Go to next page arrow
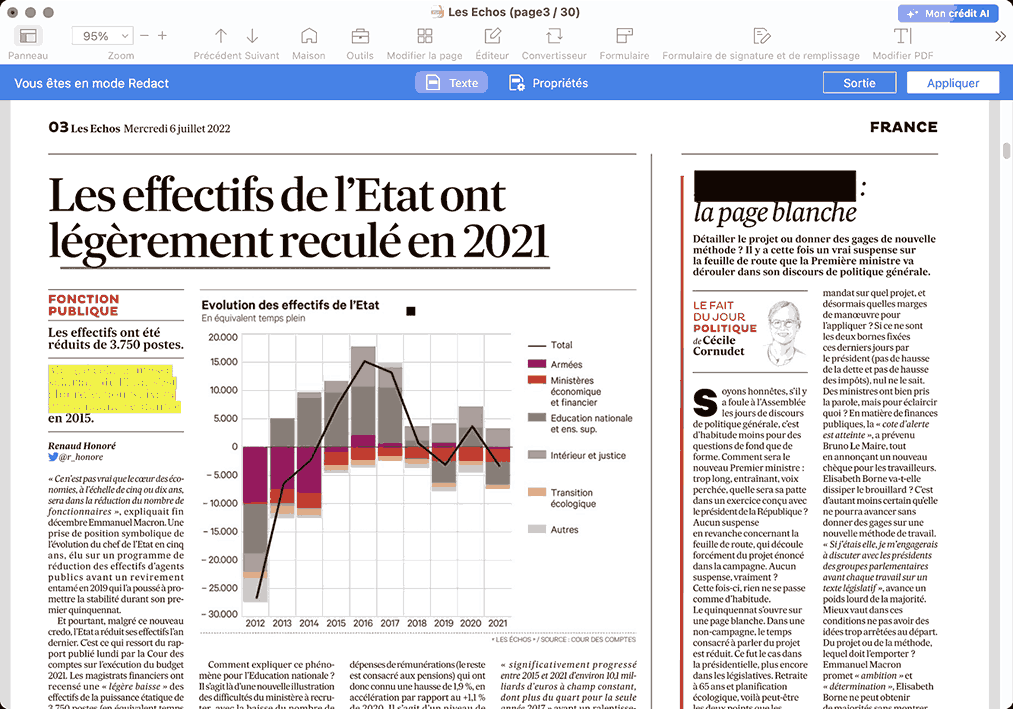Screen dimensions: 1013x709 [252, 36]
